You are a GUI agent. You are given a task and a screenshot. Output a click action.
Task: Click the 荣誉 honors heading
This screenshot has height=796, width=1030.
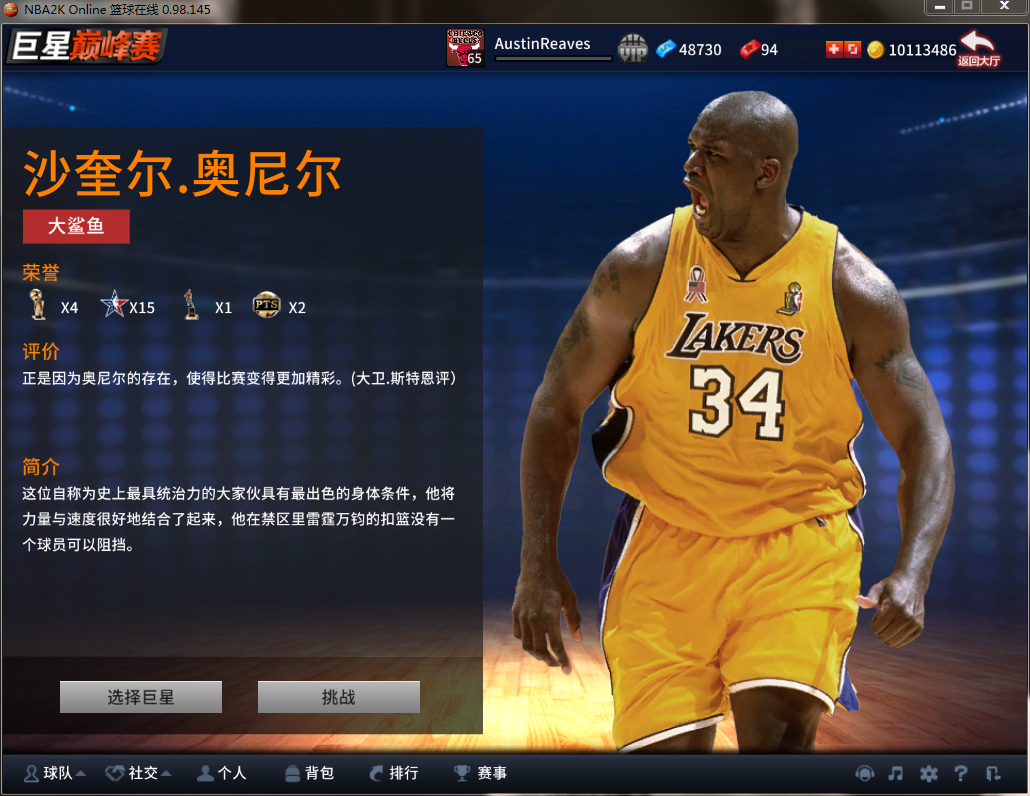click(41, 272)
